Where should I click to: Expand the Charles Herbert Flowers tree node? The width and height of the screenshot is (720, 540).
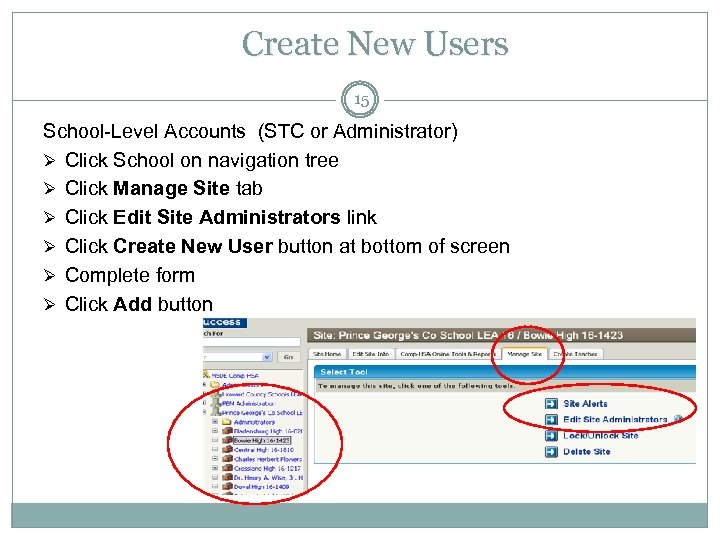tap(215, 458)
